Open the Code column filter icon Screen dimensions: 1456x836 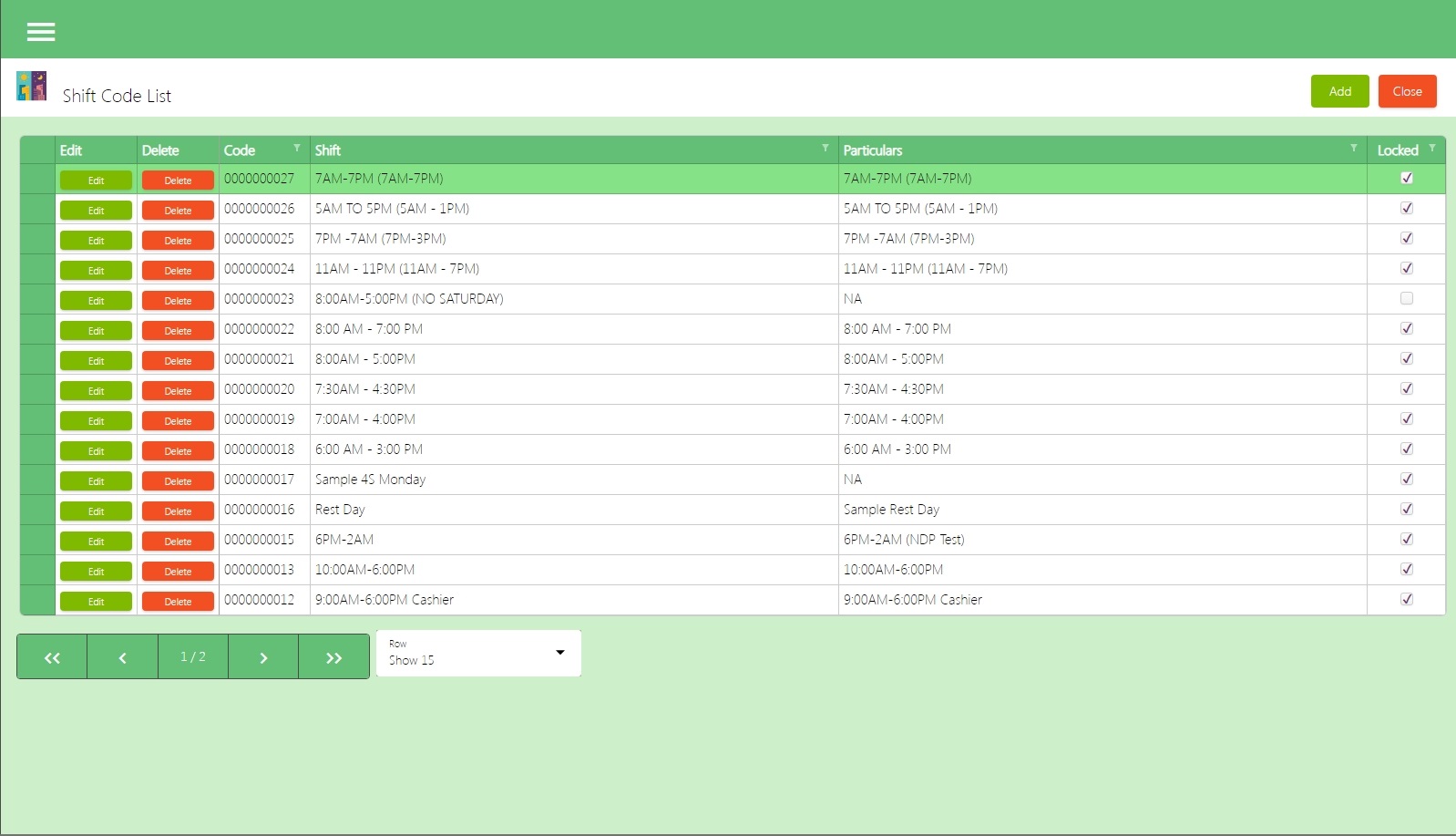(x=296, y=148)
